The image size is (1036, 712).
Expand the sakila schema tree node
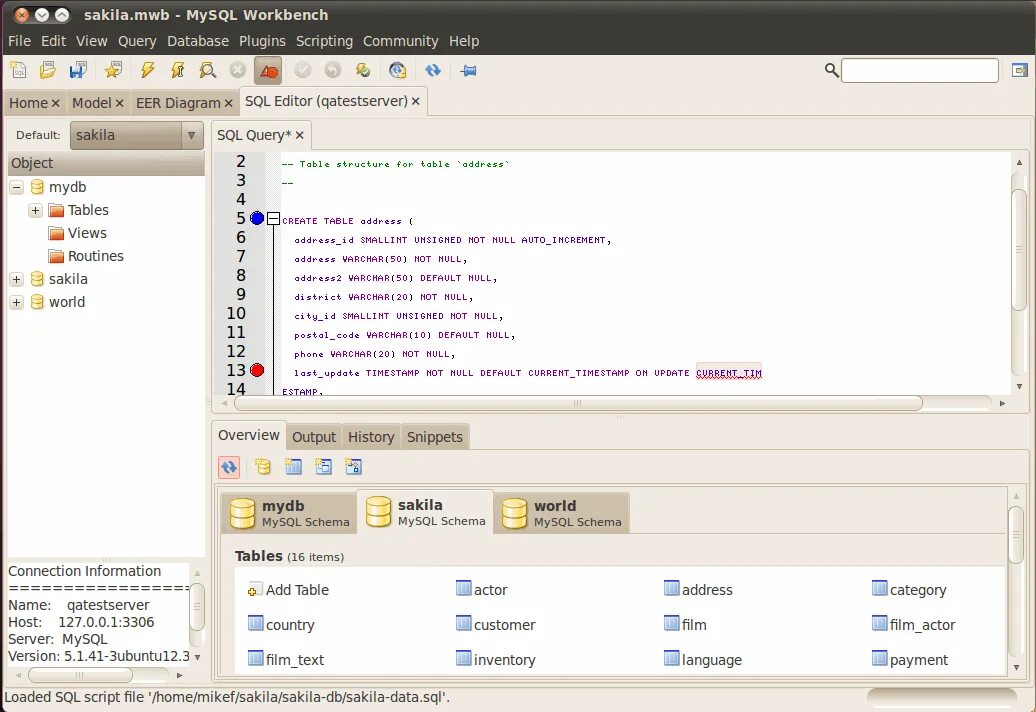coord(16,279)
